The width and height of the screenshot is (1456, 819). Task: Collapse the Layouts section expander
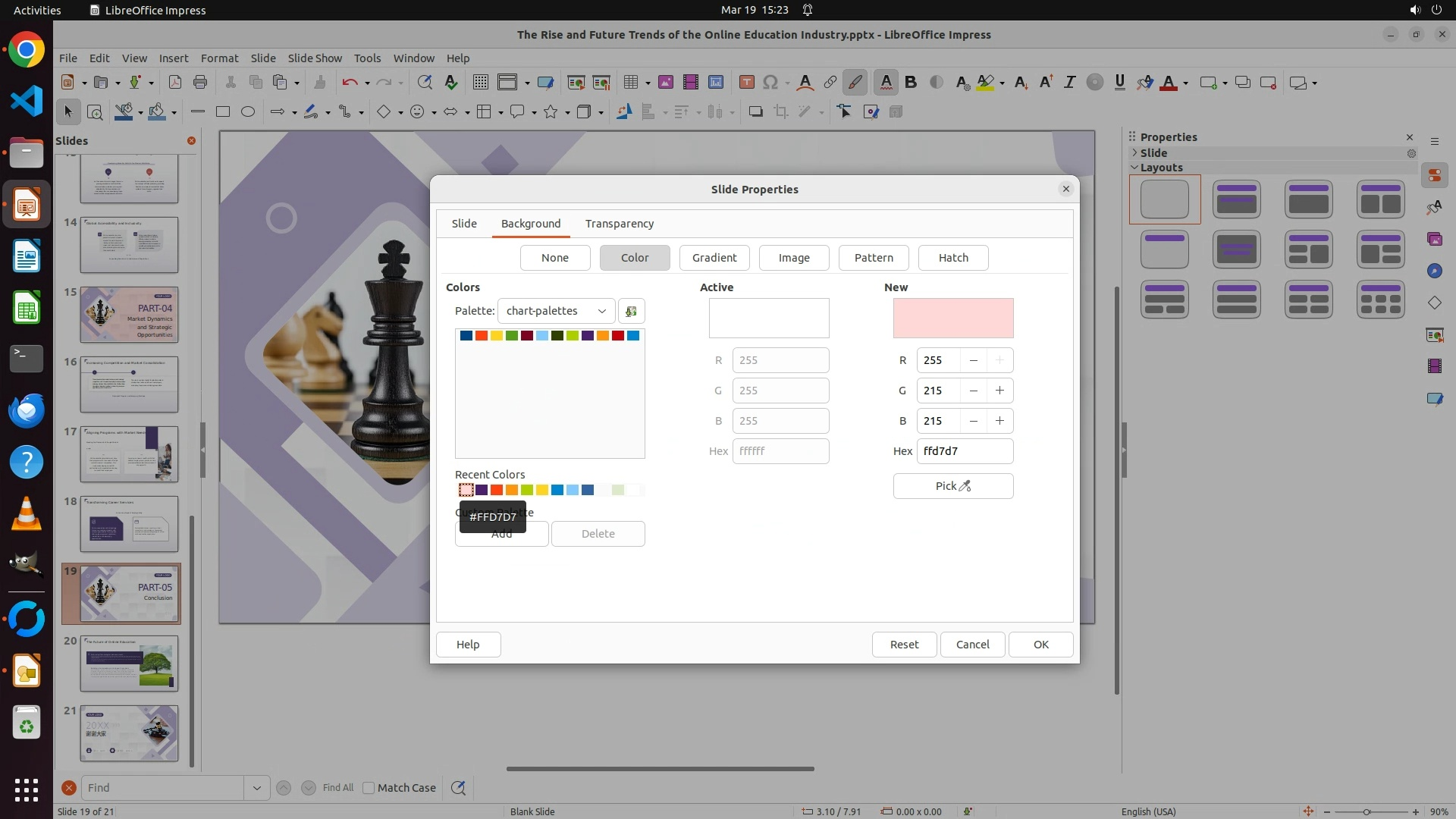click(x=1135, y=168)
